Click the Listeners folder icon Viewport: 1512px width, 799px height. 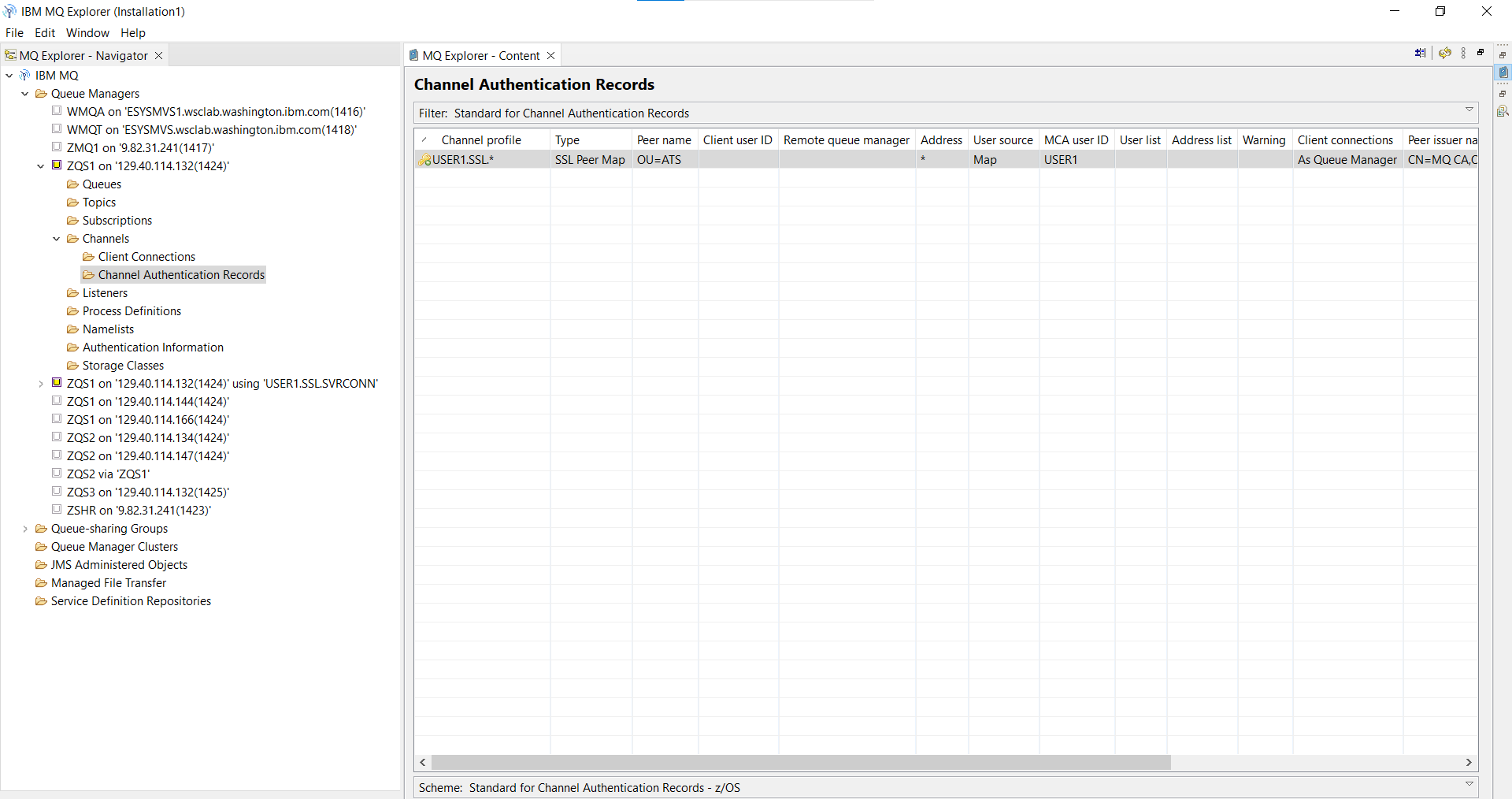click(x=72, y=293)
